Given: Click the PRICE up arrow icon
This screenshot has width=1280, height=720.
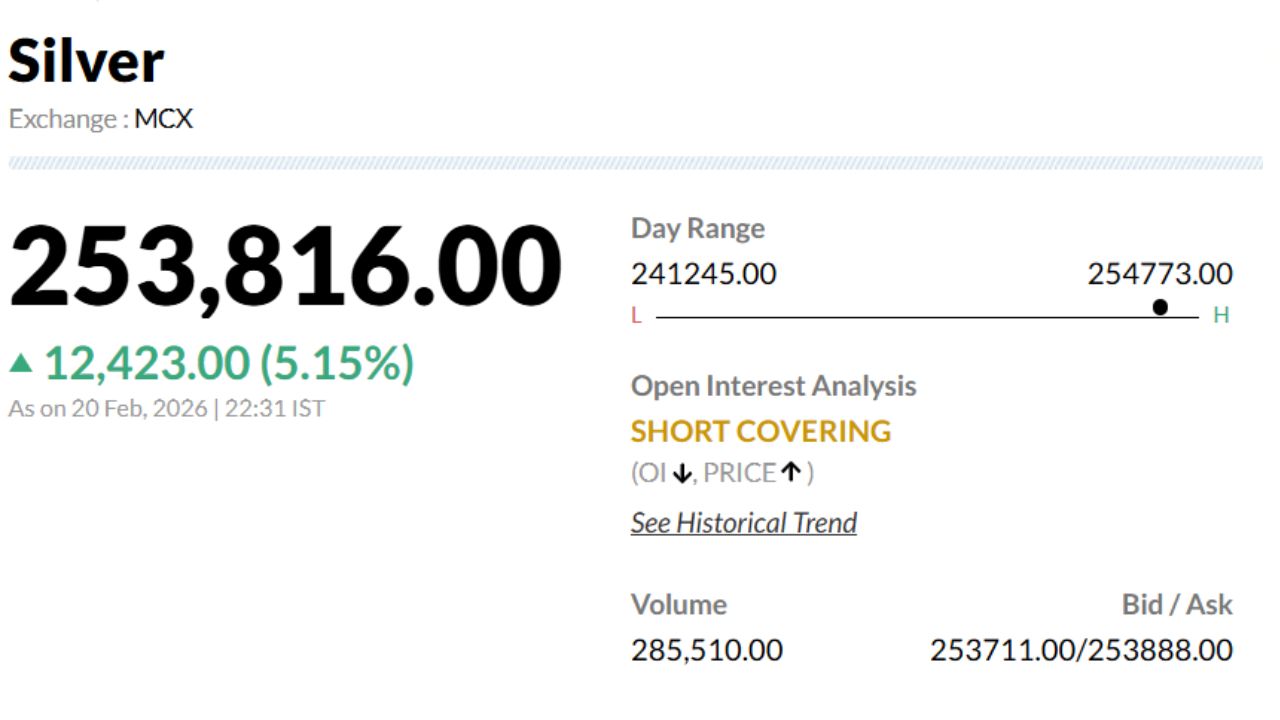Looking at the screenshot, I should (792, 472).
